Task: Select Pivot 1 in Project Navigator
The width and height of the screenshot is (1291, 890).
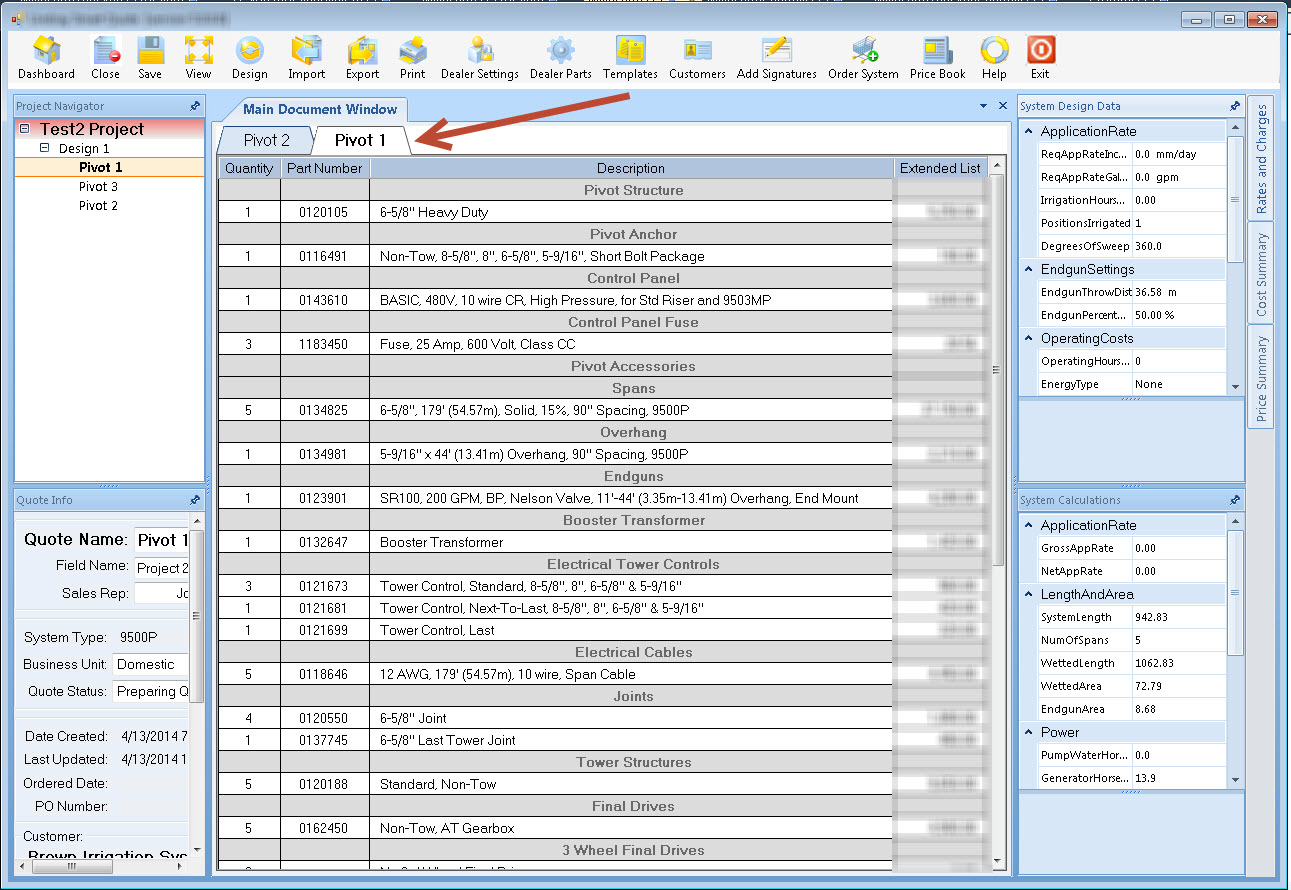Action: click(x=101, y=167)
